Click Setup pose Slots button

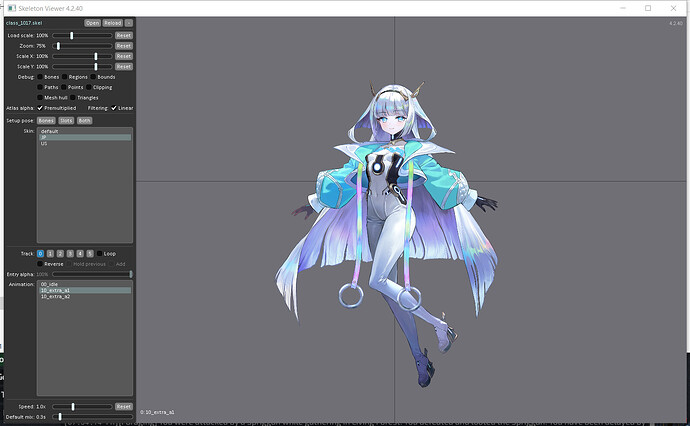coord(66,121)
